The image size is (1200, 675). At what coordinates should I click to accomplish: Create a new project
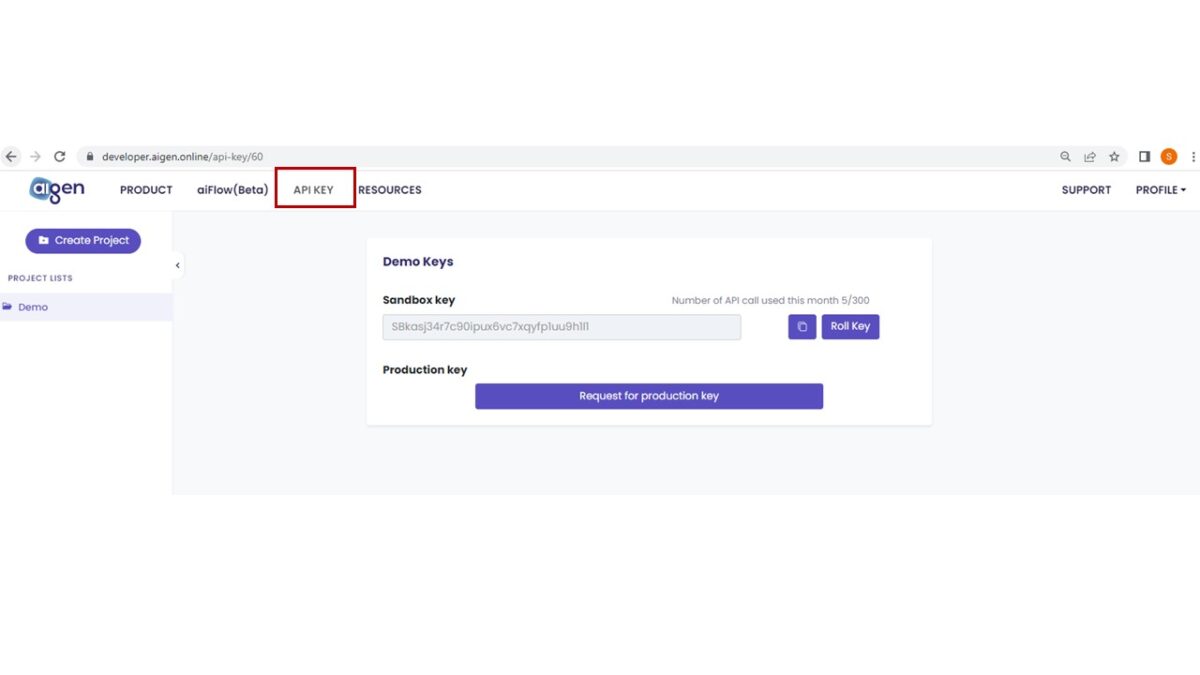(x=83, y=240)
